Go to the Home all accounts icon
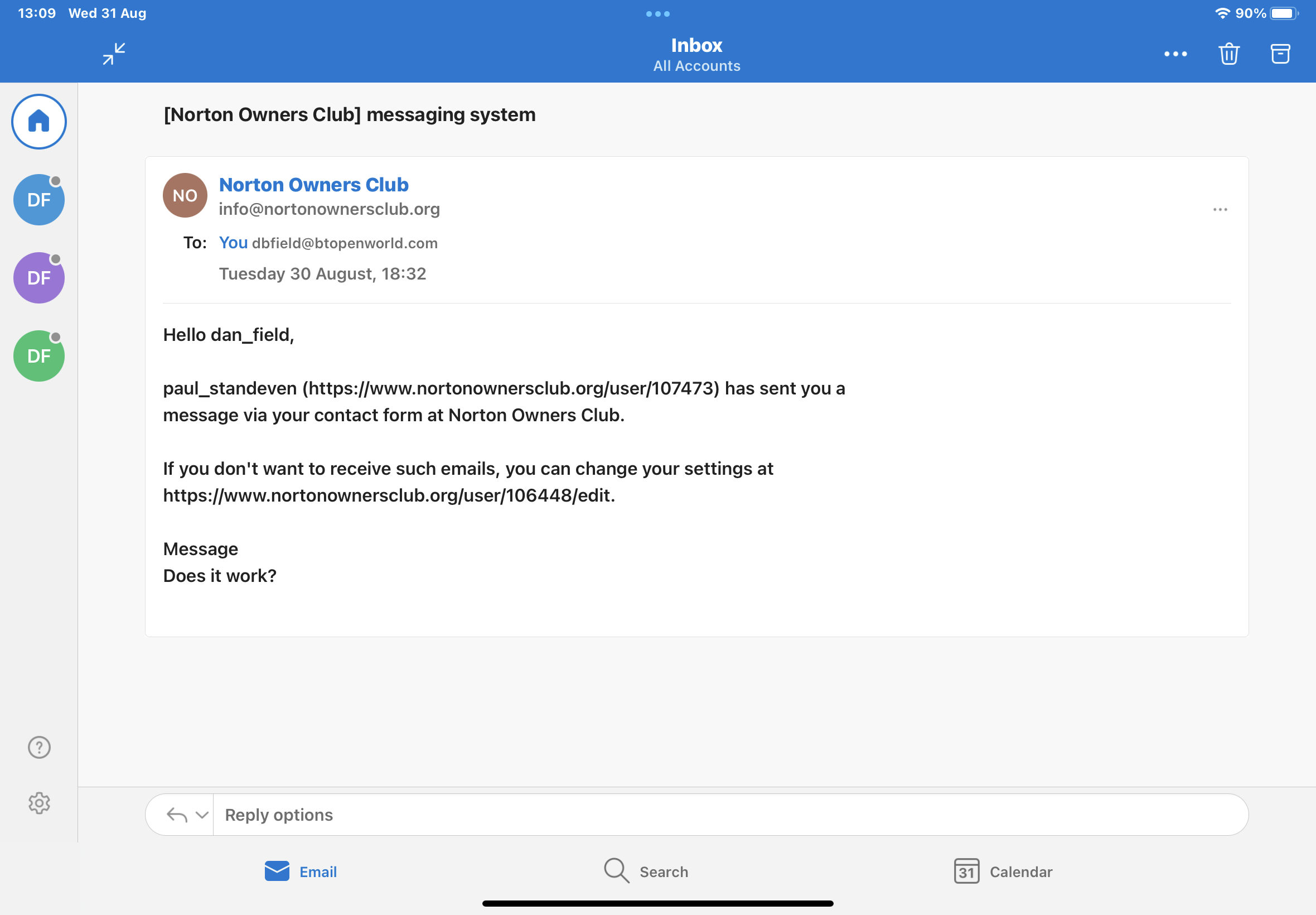 point(39,122)
